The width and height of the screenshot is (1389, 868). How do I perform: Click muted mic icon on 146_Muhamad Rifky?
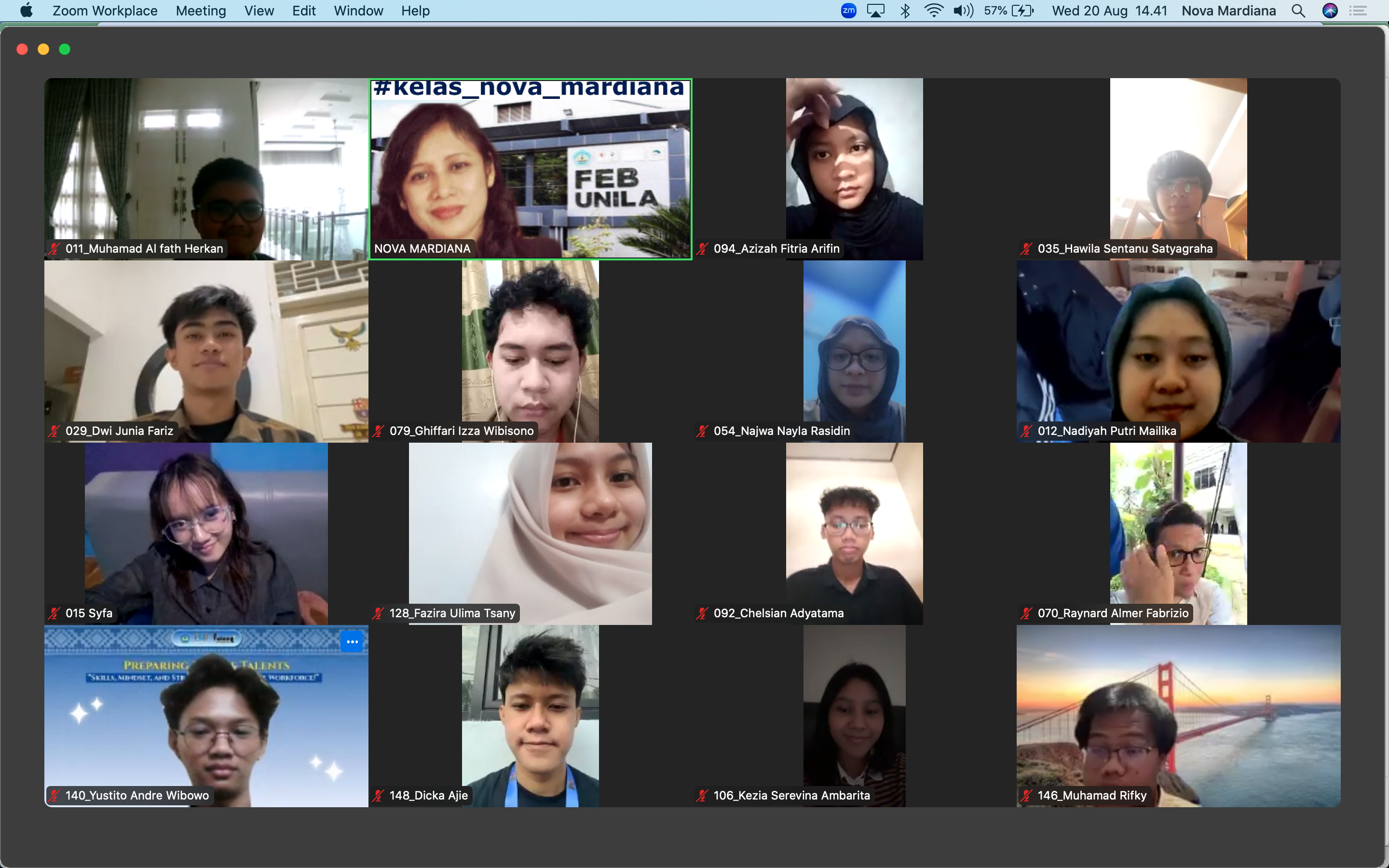point(1026,795)
